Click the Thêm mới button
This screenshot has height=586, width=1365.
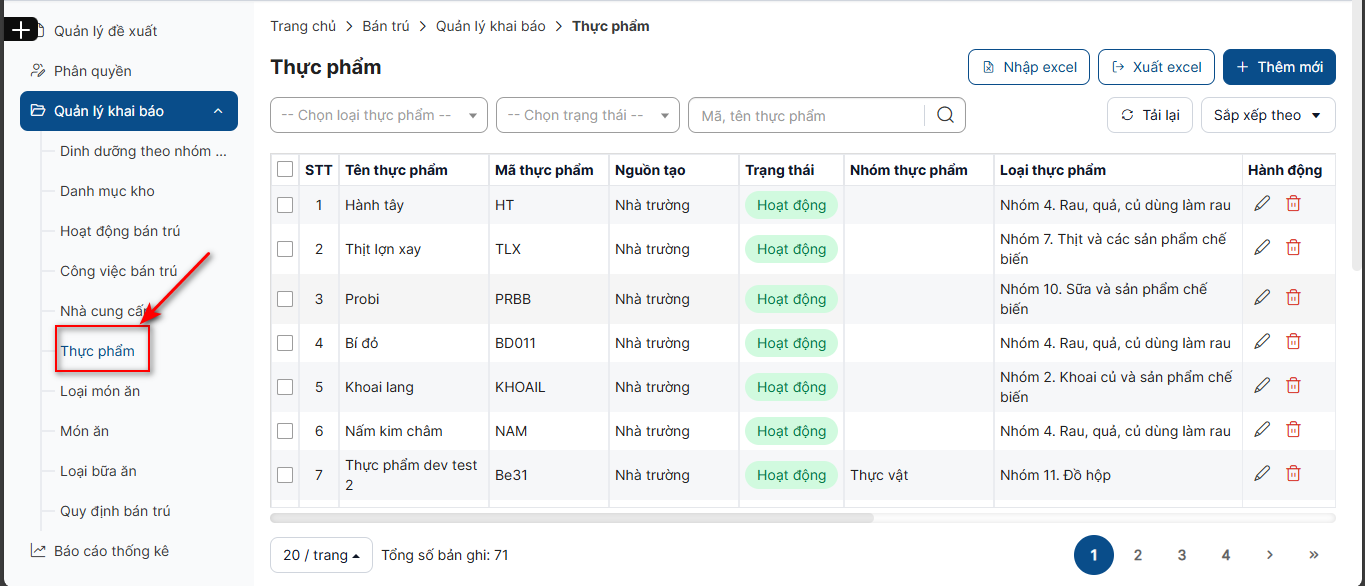coord(1279,67)
